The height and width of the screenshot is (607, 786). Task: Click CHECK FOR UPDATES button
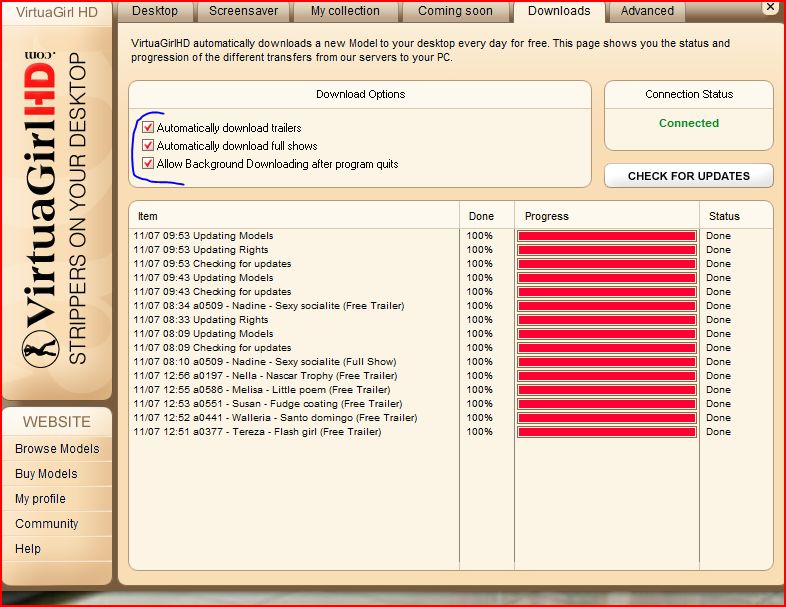(689, 176)
